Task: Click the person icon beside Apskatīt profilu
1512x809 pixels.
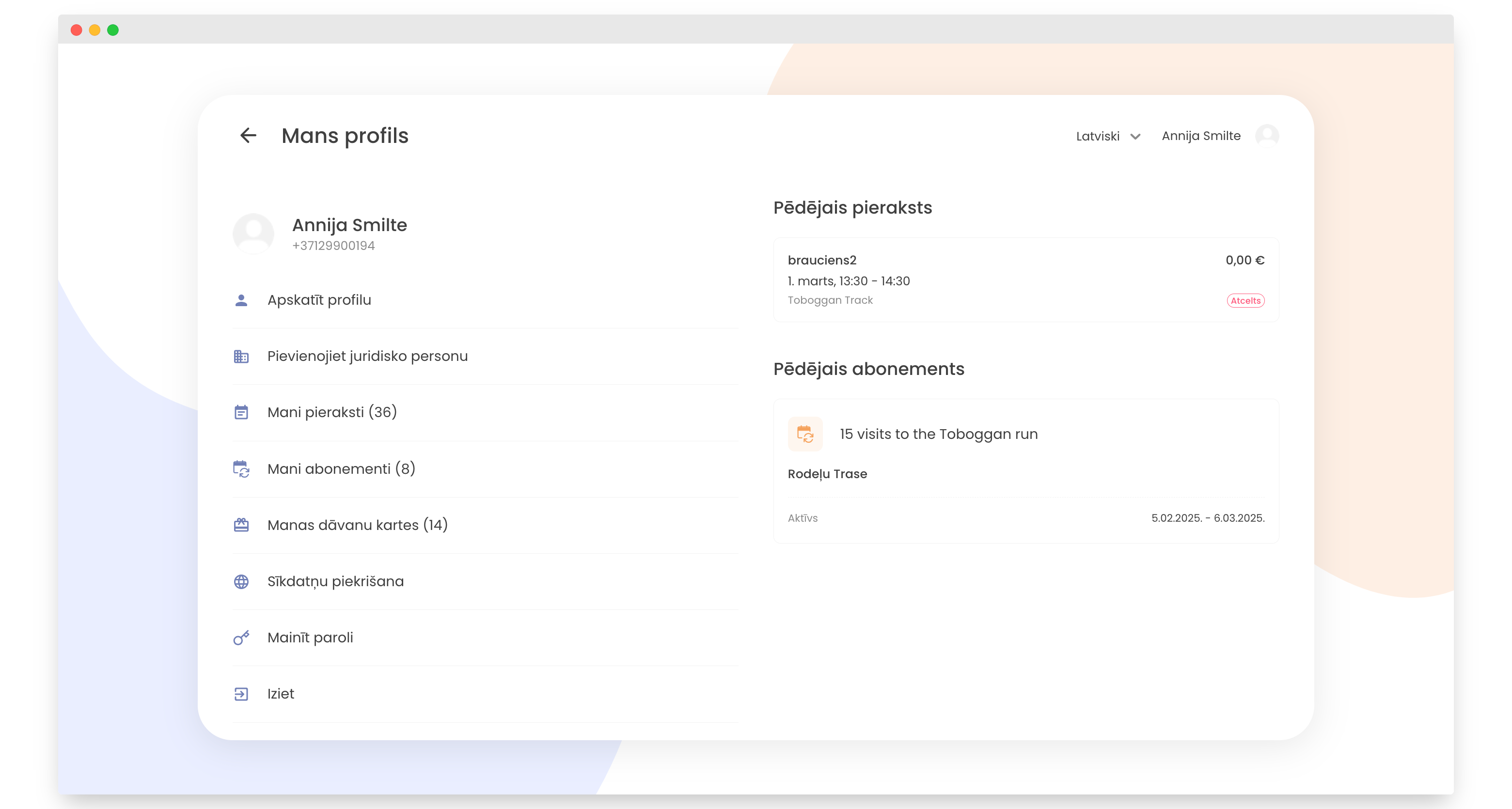Action: point(241,300)
